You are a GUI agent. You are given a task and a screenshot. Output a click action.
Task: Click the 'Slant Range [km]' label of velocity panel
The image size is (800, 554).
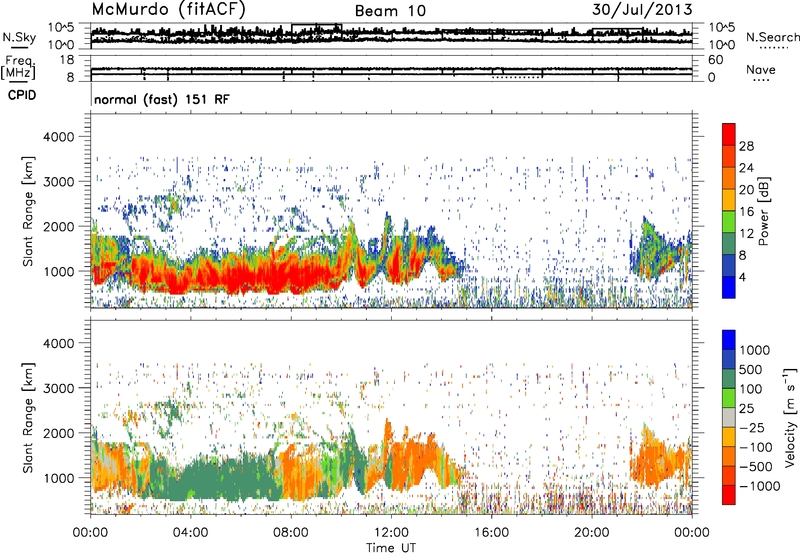coord(28,418)
